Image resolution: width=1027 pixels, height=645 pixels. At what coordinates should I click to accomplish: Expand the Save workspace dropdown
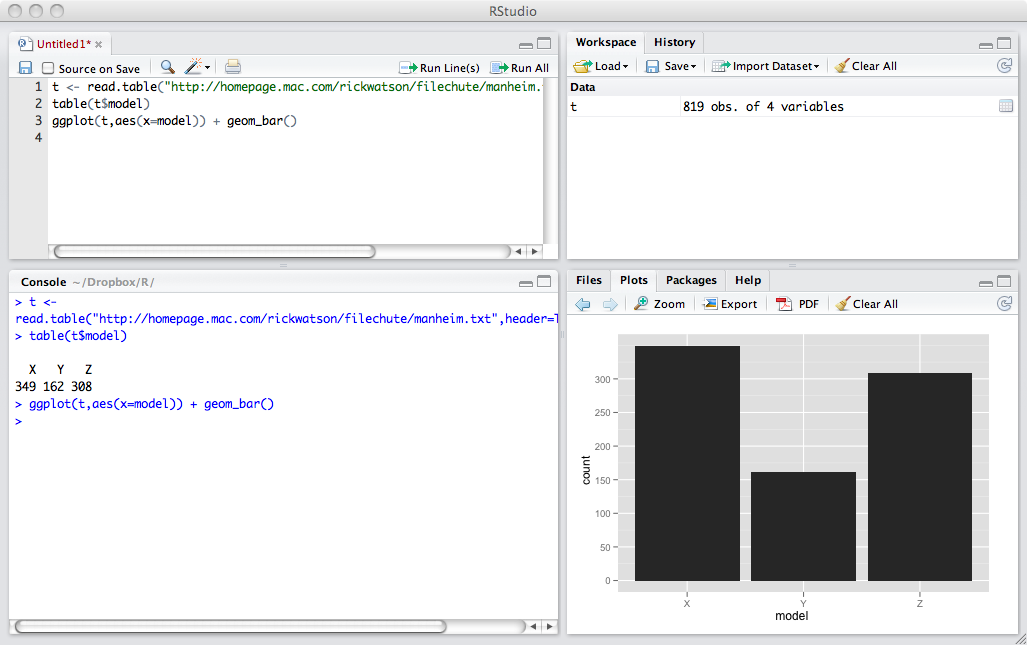click(671, 66)
